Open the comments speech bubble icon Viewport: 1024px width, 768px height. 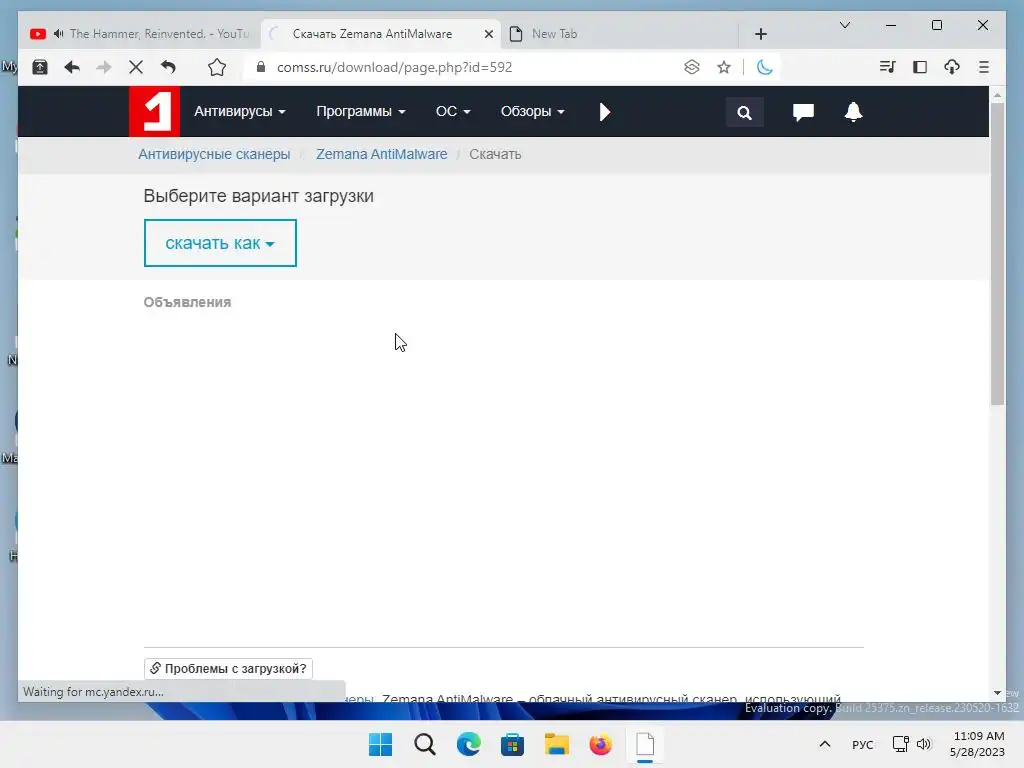point(803,112)
